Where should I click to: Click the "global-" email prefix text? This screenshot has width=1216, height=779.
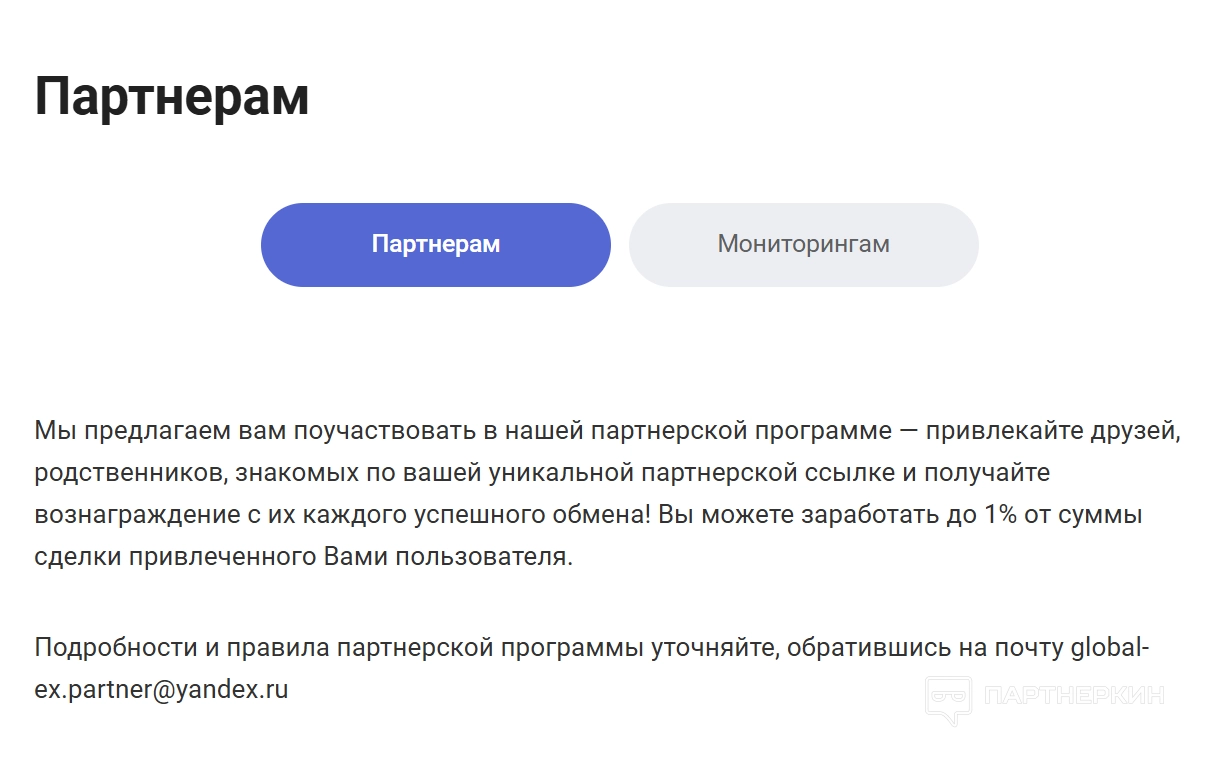[x=1109, y=647]
